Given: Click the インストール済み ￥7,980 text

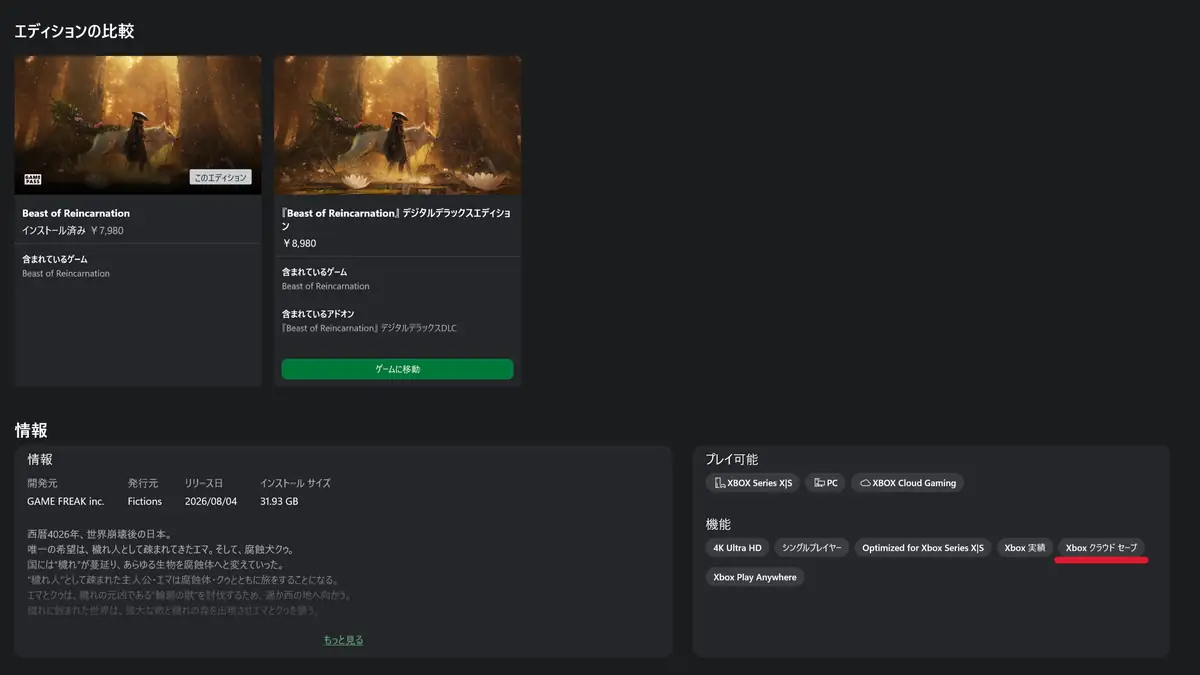Looking at the screenshot, I should (73, 230).
